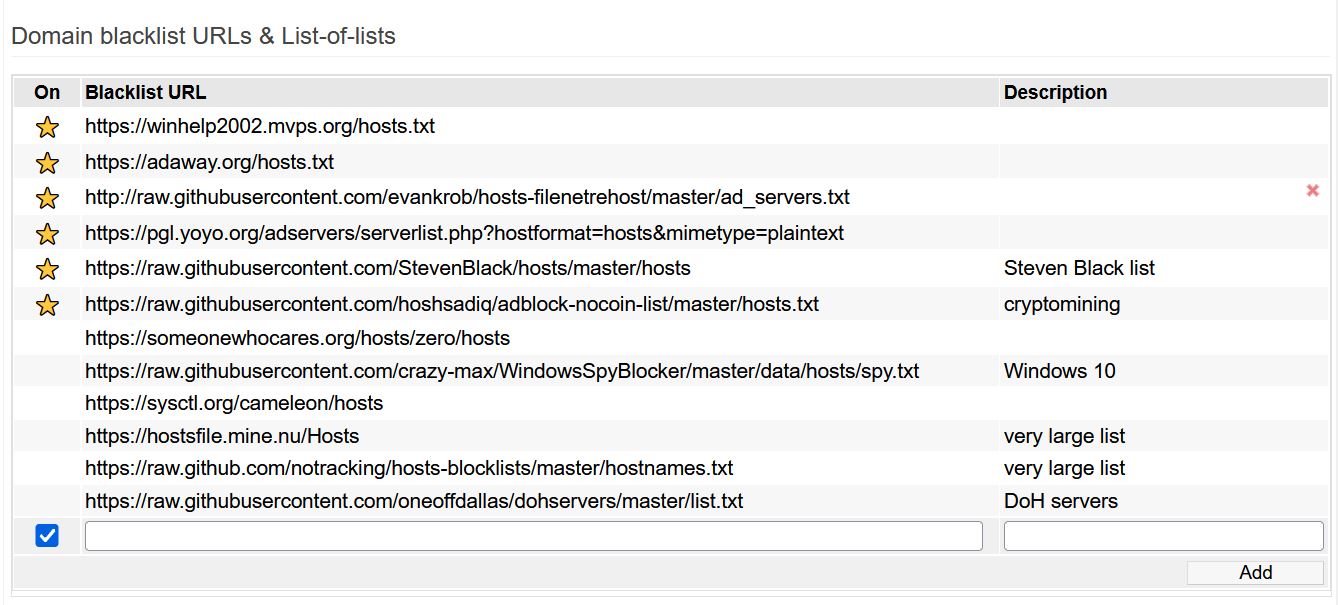Image resolution: width=1338 pixels, height=605 pixels.
Task: Click the star on the cryptomining list row
Action: 47,305
